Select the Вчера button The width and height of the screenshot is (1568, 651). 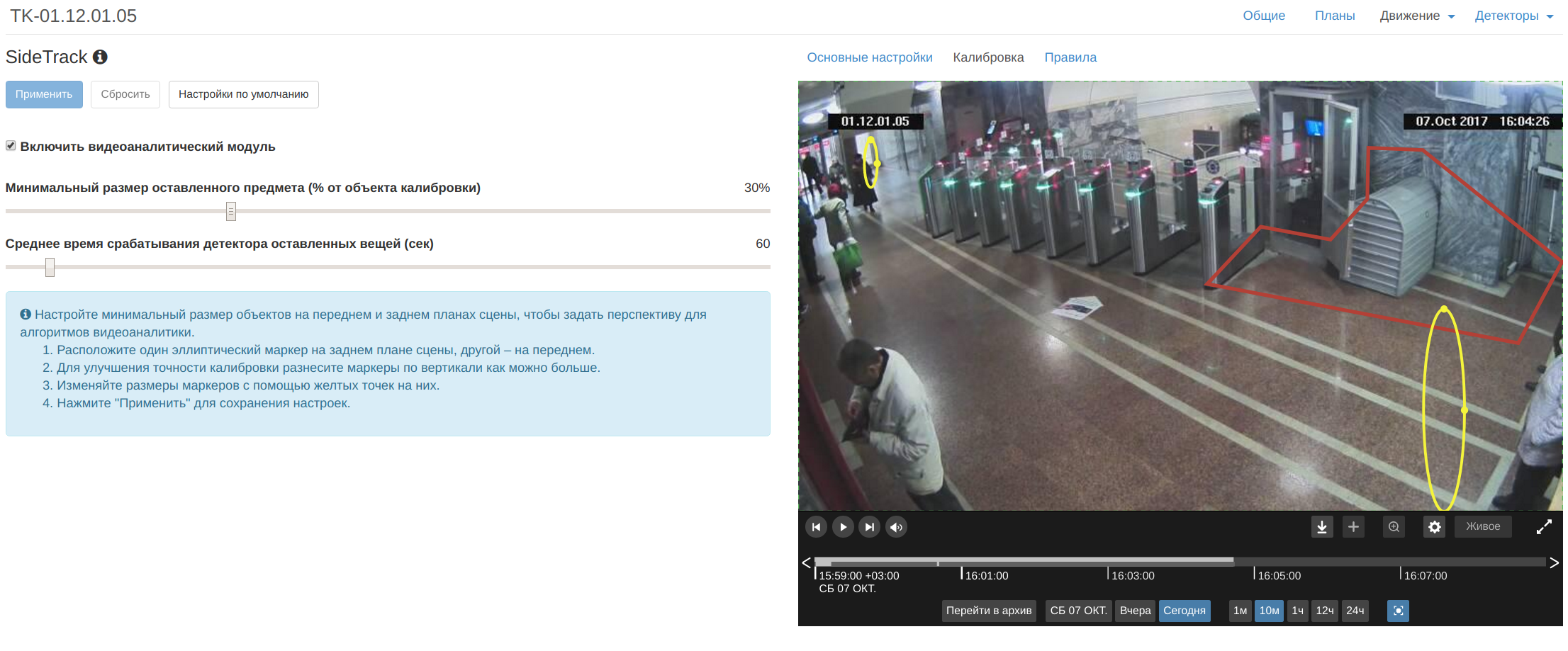(1135, 611)
